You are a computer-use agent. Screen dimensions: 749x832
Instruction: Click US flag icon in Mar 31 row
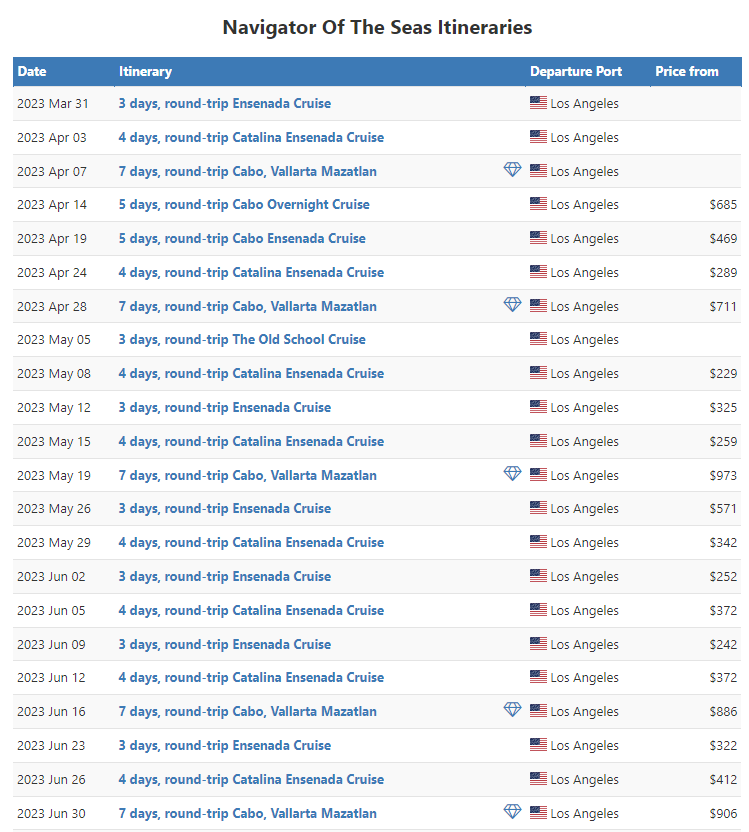(x=538, y=102)
